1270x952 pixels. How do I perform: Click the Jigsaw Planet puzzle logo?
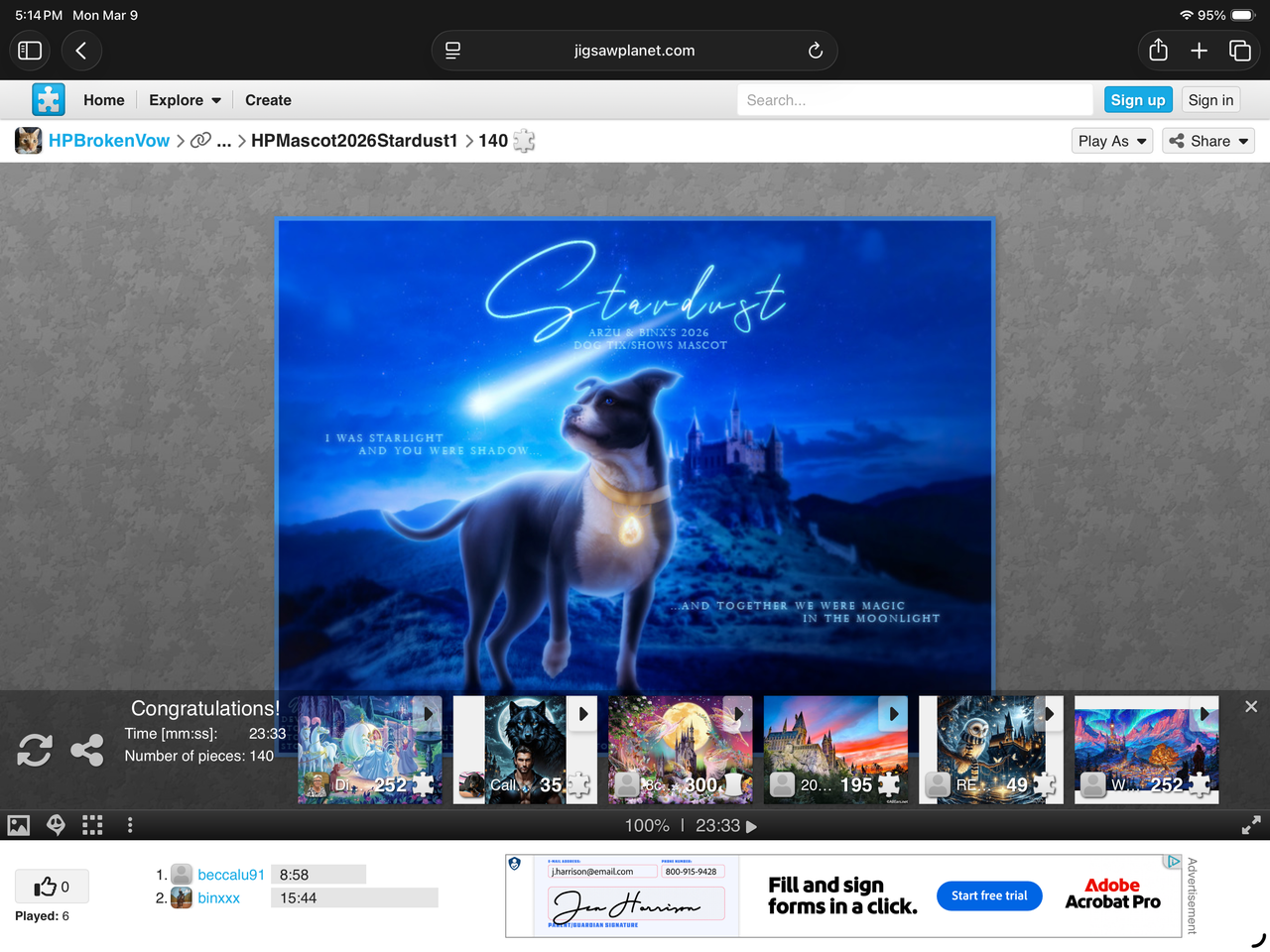tap(49, 100)
